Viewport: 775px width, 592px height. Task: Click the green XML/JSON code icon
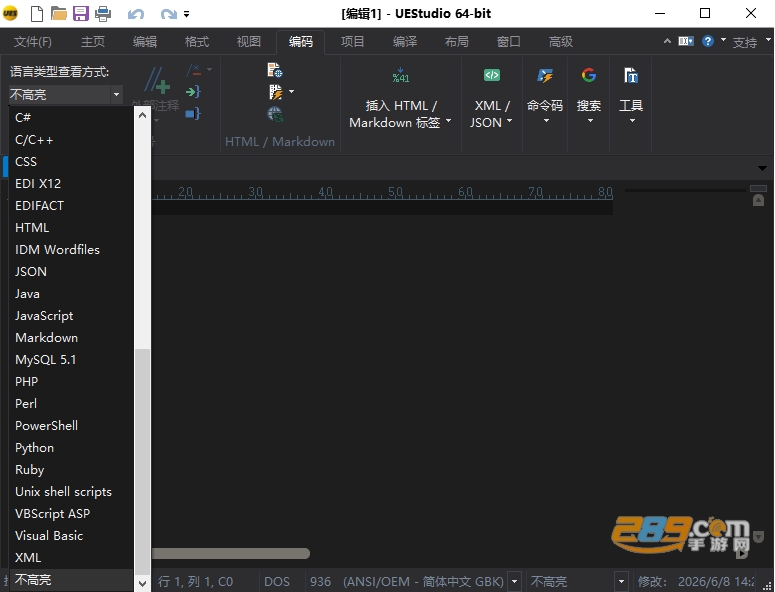click(492, 75)
